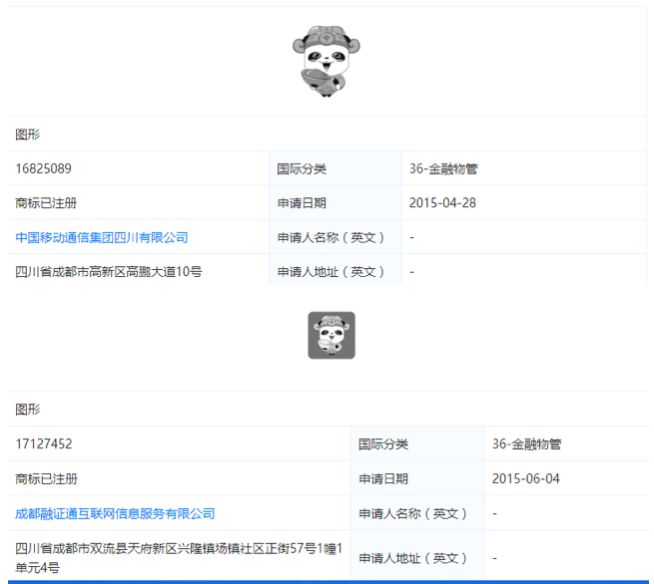Click 国际分类 label in second record
Image resolution: width=654 pixels, height=584 pixels.
(383, 444)
